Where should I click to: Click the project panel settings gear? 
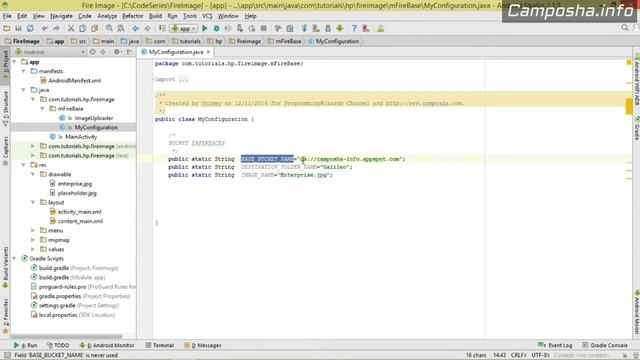[117, 52]
